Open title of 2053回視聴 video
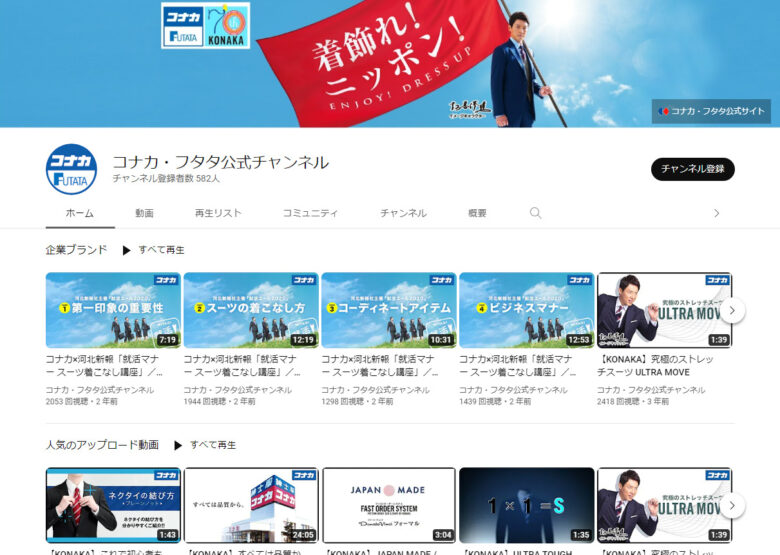Image resolution: width=780 pixels, height=555 pixels. click(104, 366)
